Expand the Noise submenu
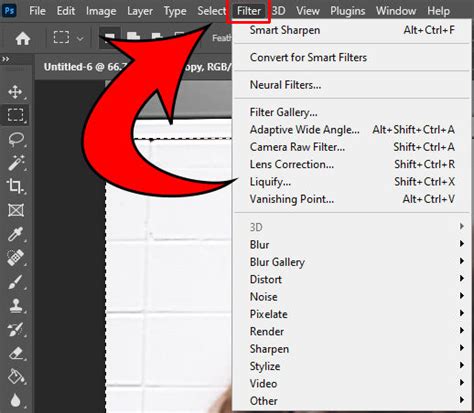The width and height of the screenshot is (474, 413). point(352,297)
